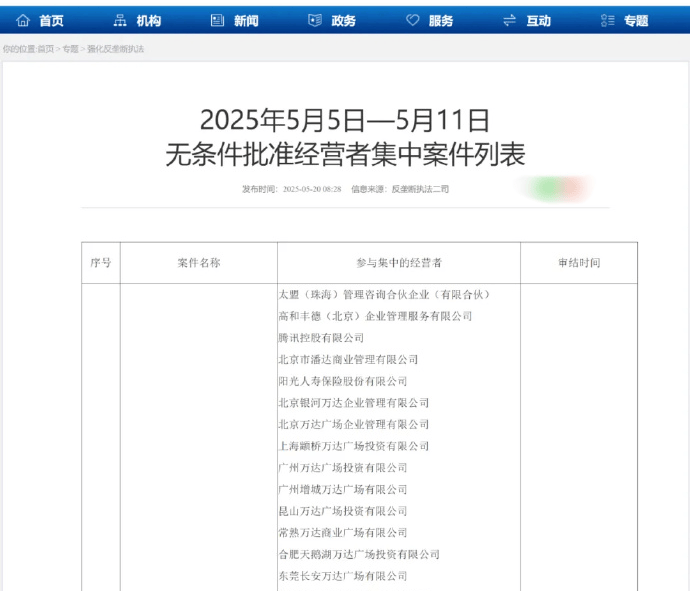The height and width of the screenshot is (591, 690).
Task: Click the row 常熟万达商业广场有限公司
Action: click(x=343, y=532)
